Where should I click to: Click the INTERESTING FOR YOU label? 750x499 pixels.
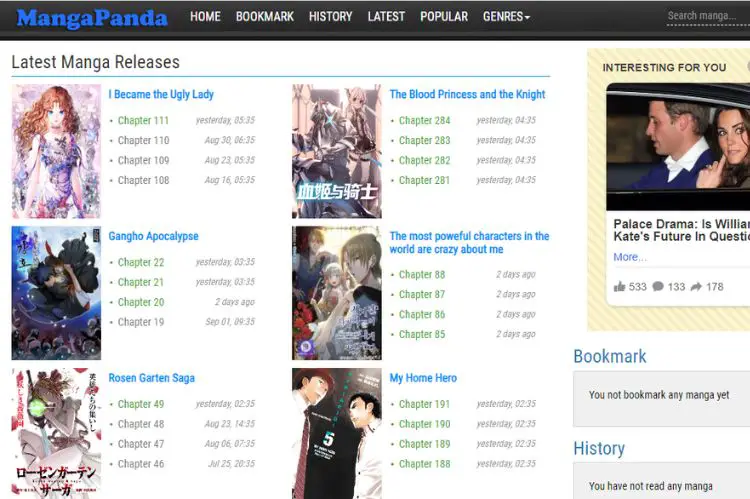click(x=664, y=67)
